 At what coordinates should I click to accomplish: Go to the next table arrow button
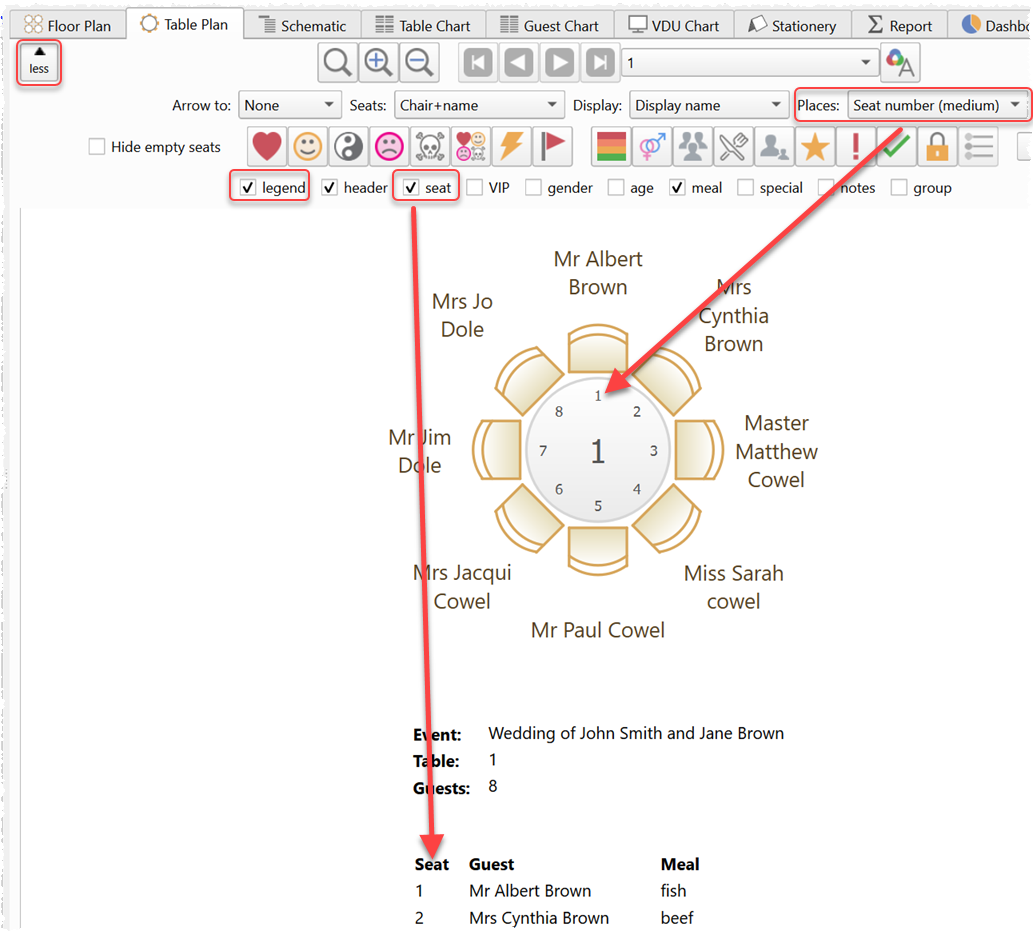tap(560, 63)
